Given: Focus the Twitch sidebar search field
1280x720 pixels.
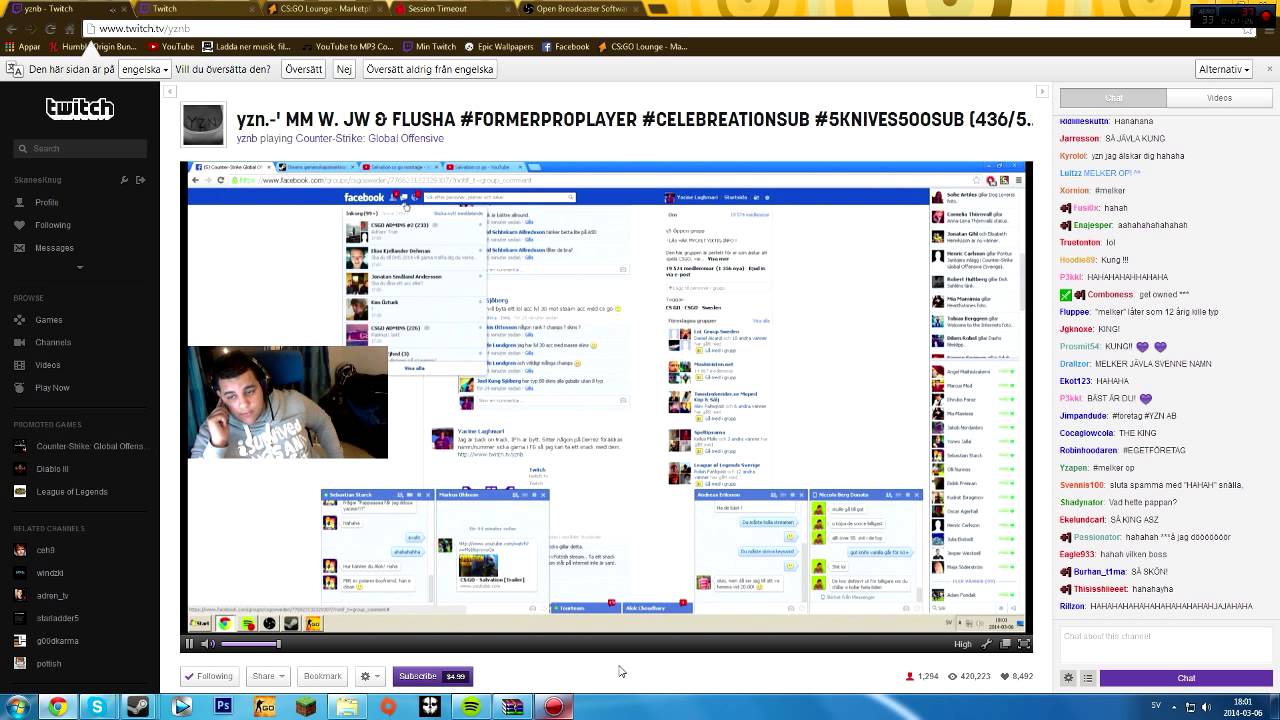Looking at the screenshot, I should [x=80, y=149].
